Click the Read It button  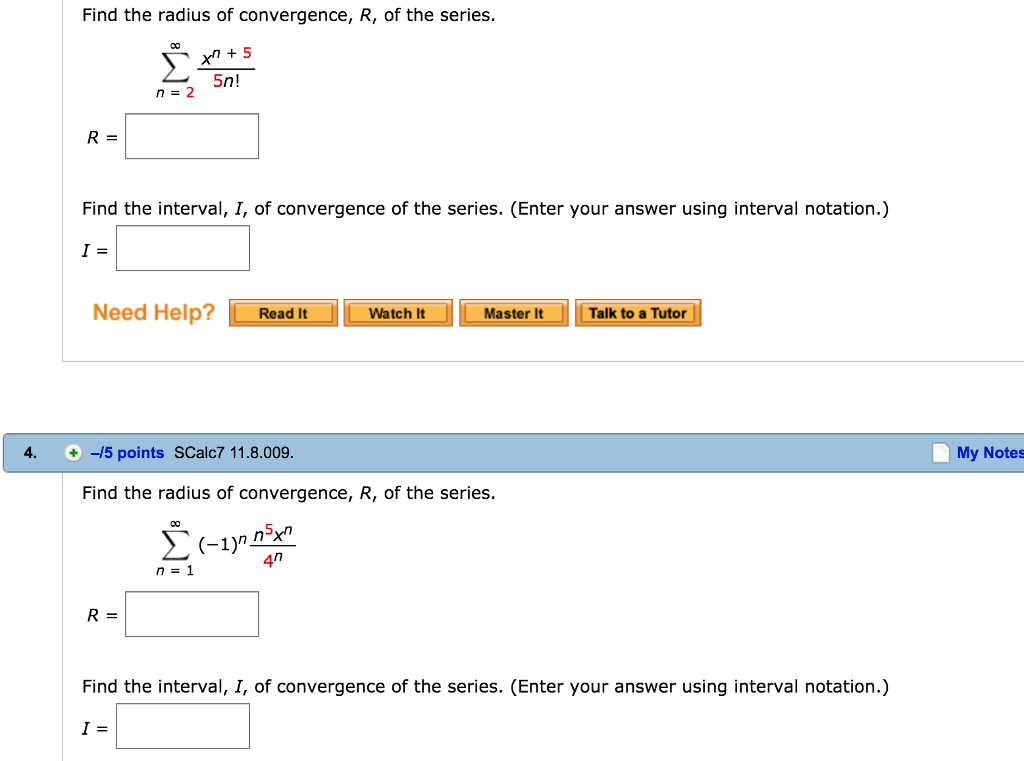click(x=283, y=312)
